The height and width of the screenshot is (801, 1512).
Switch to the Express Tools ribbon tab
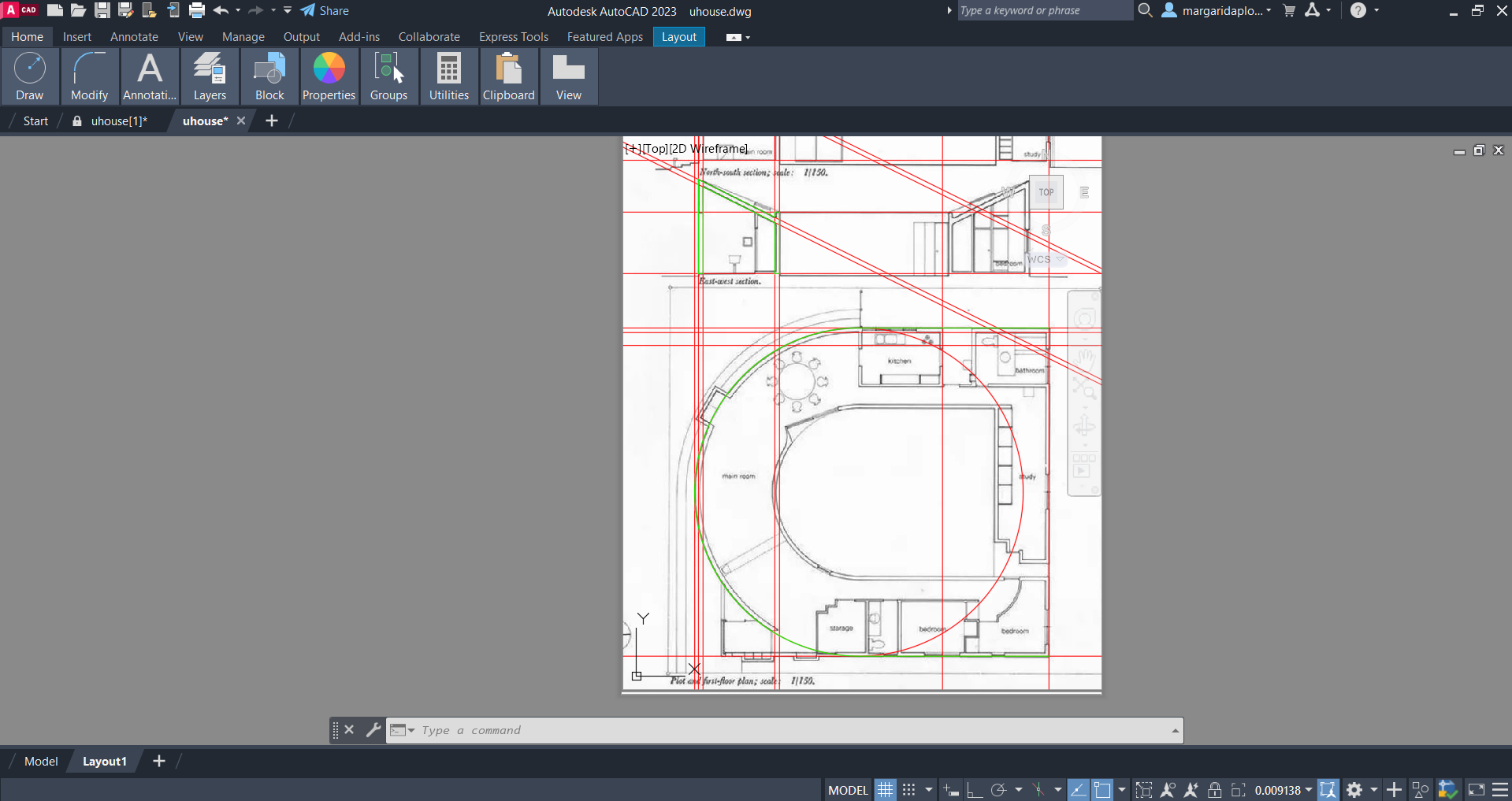(x=514, y=37)
